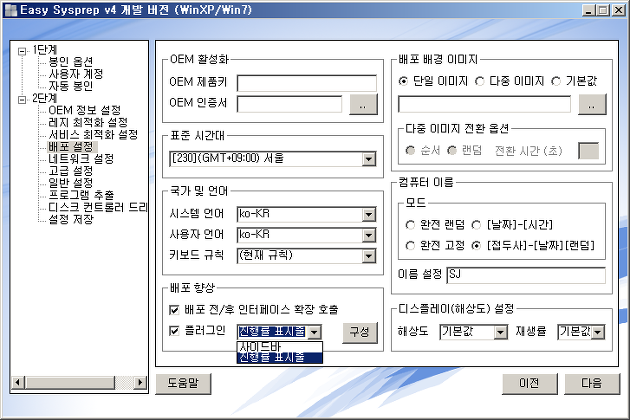
Task: Select the 배포 설정 tree item
Action: point(71,146)
